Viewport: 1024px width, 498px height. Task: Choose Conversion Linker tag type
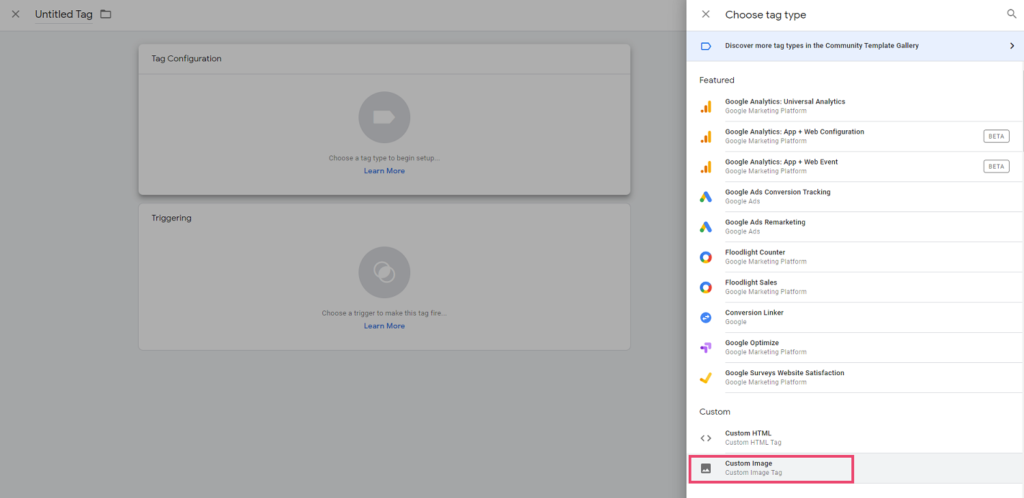855,317
